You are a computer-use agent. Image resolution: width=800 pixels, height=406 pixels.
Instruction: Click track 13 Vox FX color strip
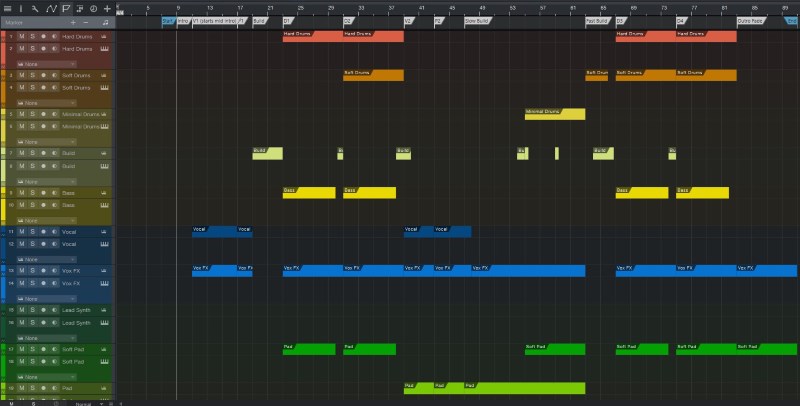3,270
